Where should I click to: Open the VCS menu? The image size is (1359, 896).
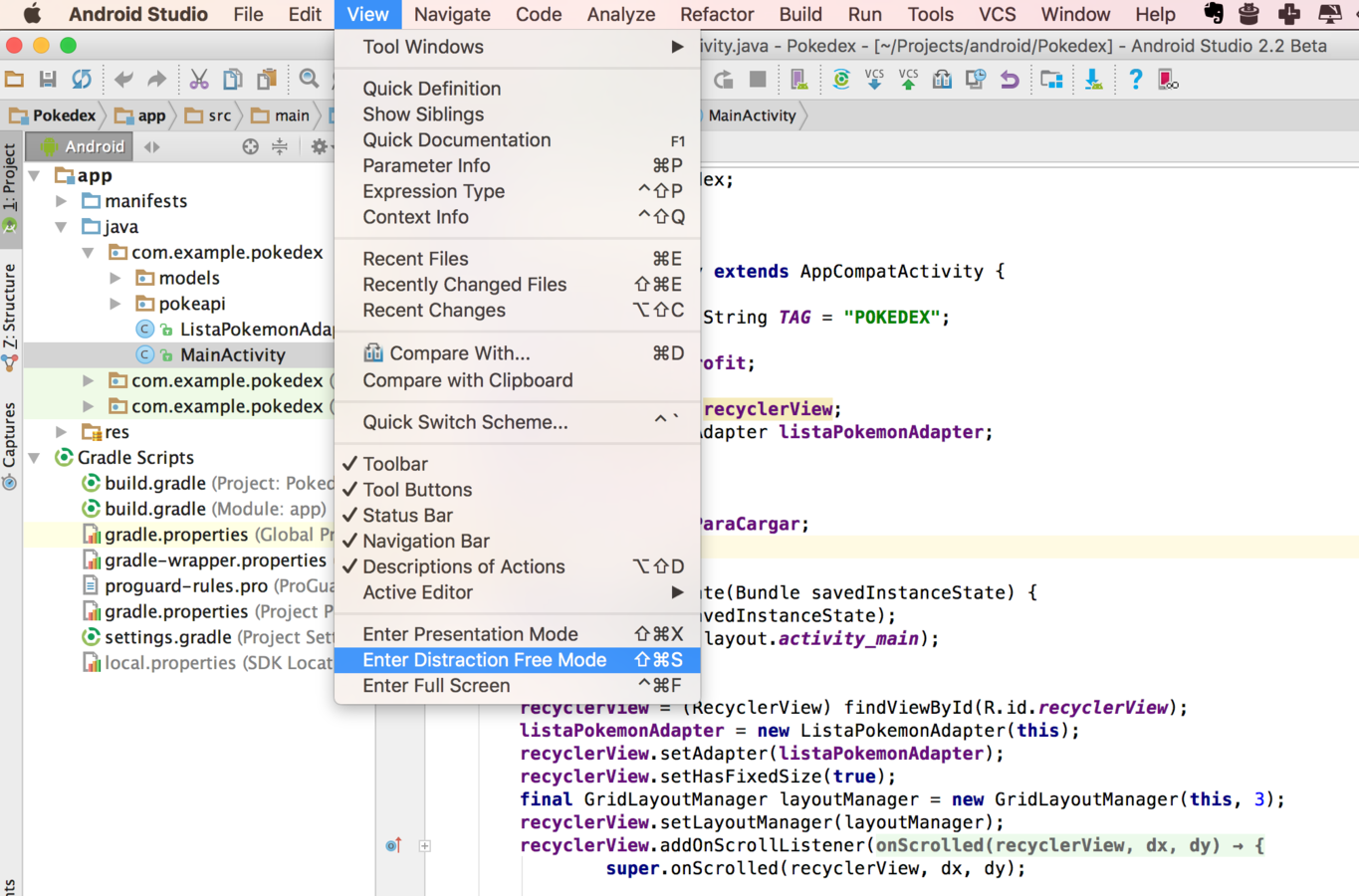point(997,14)
